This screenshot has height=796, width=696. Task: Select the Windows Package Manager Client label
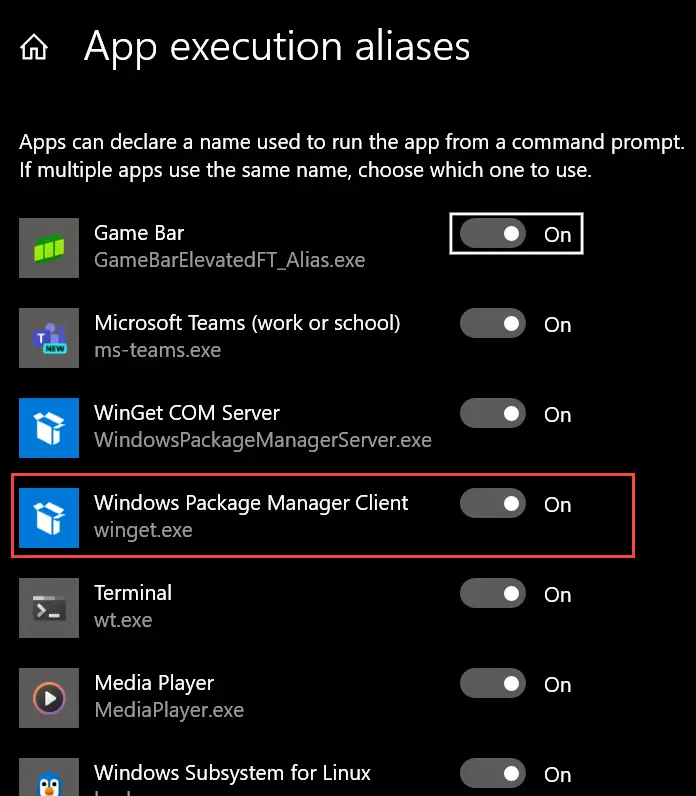click(x=251, y=503)
